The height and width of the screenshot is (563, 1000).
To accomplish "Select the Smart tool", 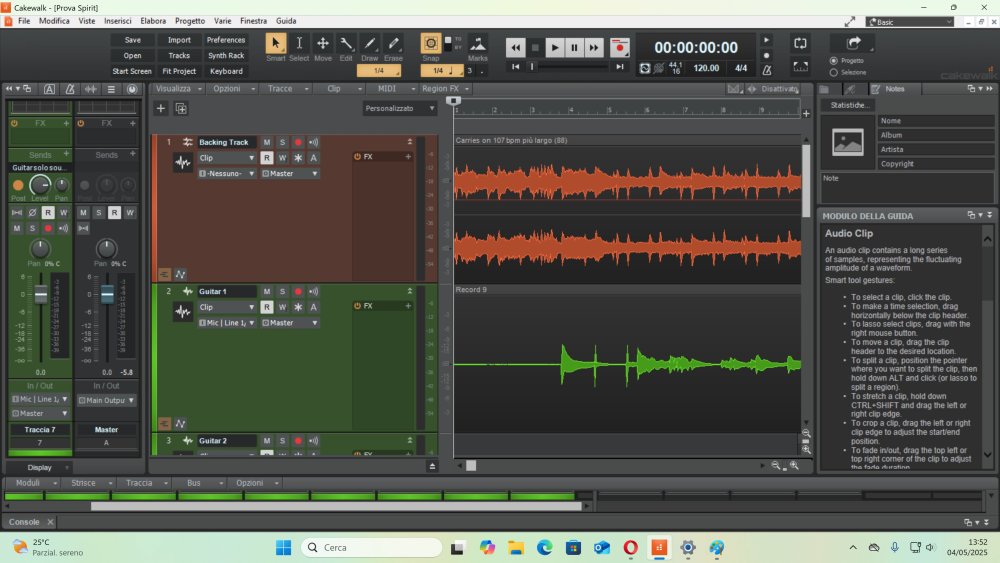I will 276,43.
